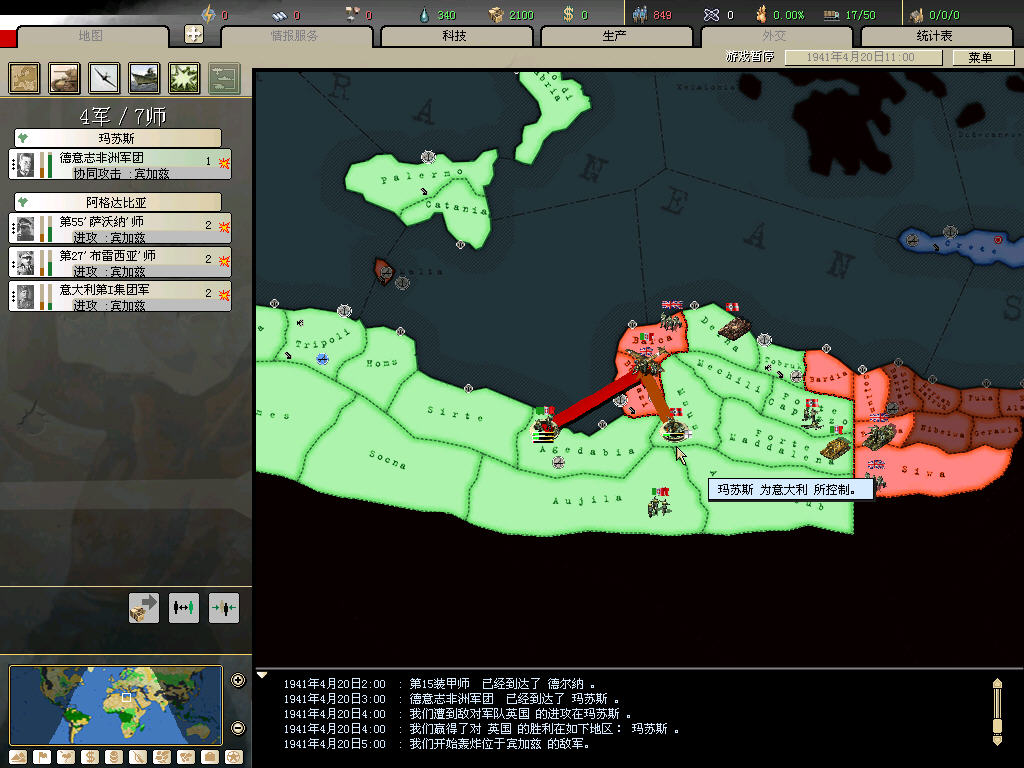Viewport: 1024px width, 768px height.
Task: Zoom out with the minimap minus button
Action: coord(238,728)
